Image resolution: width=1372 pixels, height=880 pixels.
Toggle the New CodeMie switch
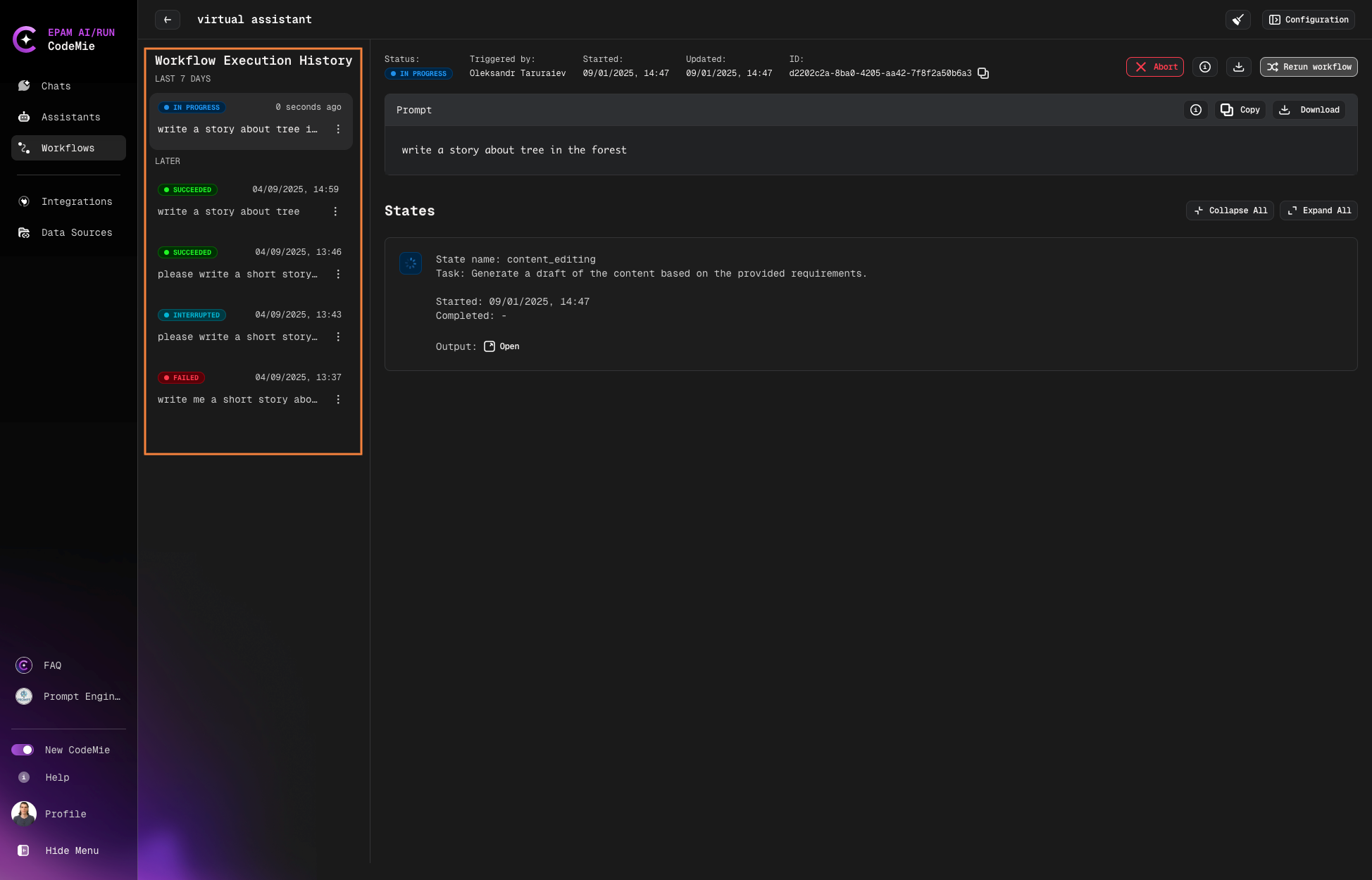point(23,750)
